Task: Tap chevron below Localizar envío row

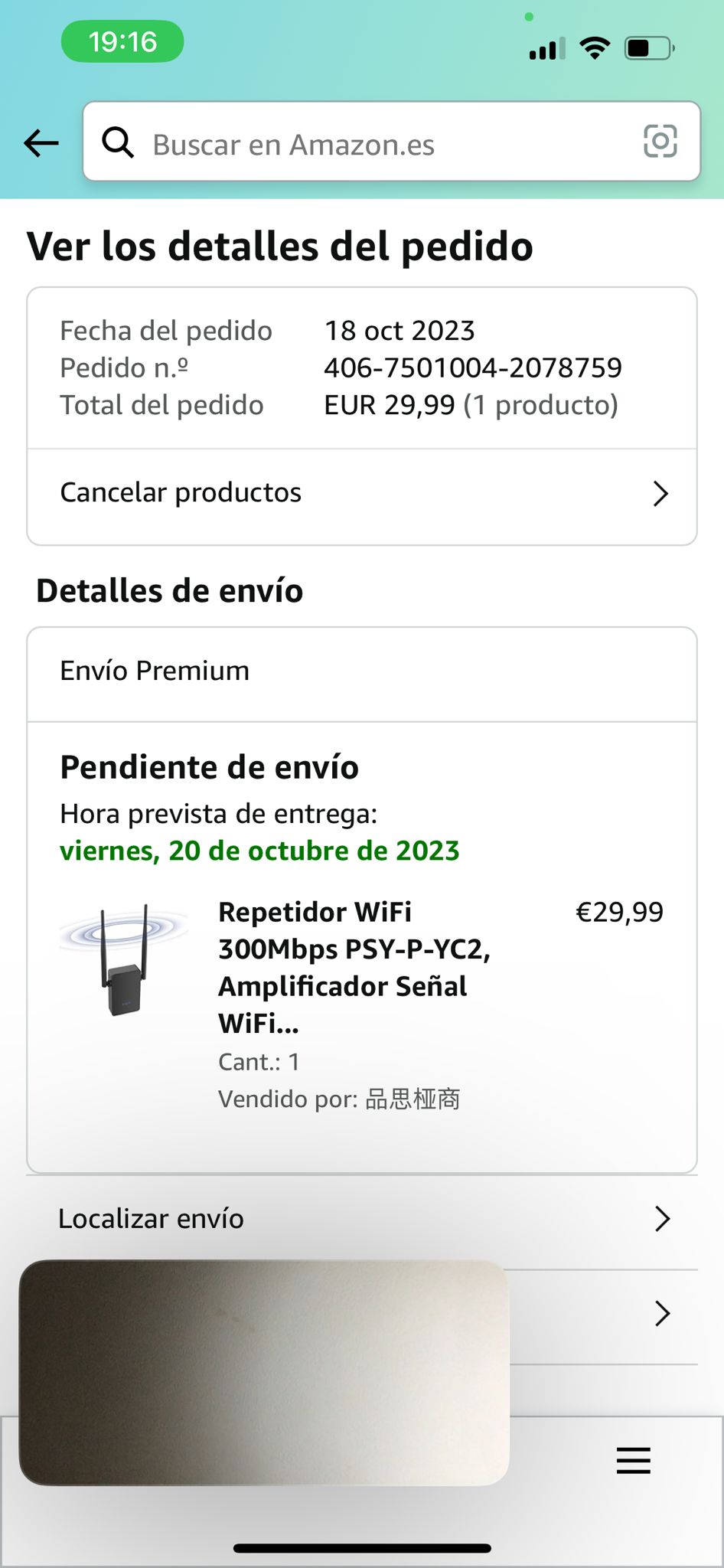Action: coord(662,1314)
